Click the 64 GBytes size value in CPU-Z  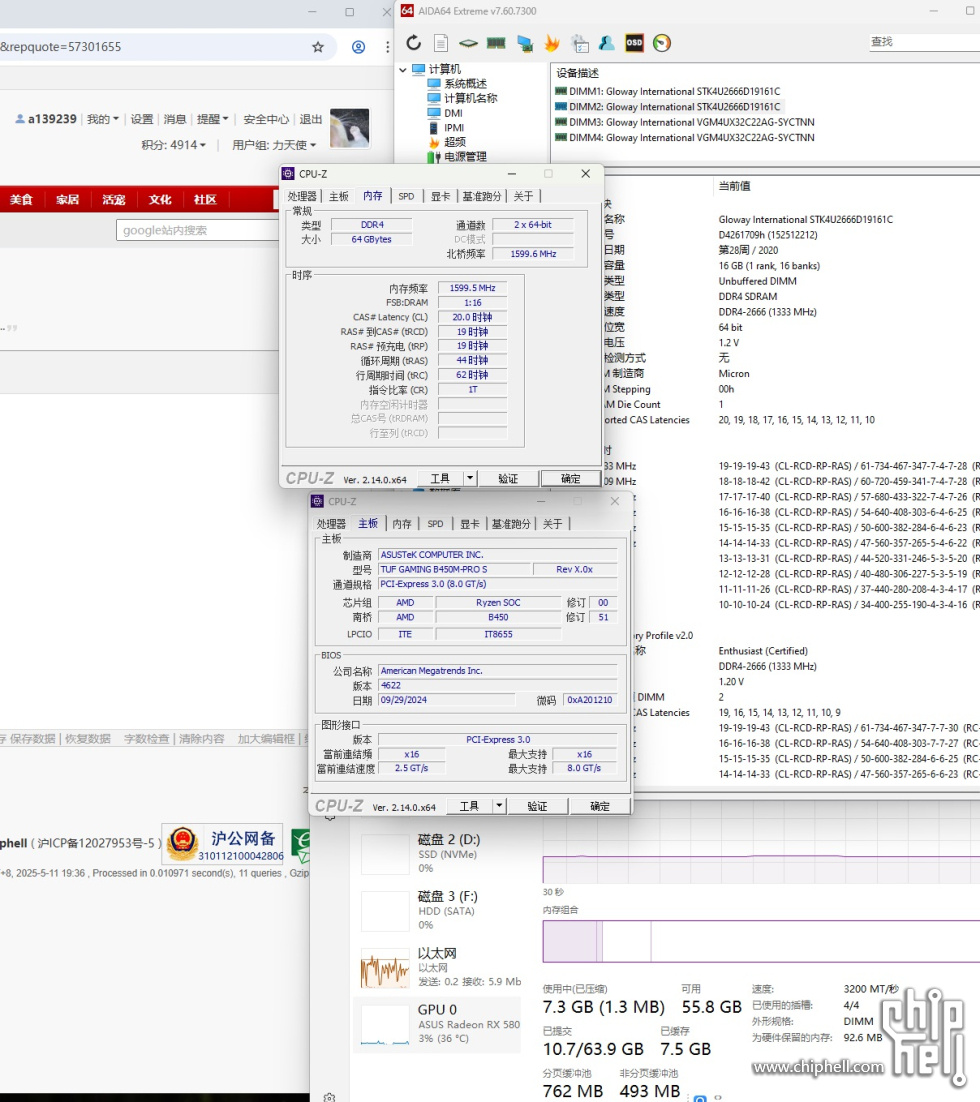pos(371,240)
